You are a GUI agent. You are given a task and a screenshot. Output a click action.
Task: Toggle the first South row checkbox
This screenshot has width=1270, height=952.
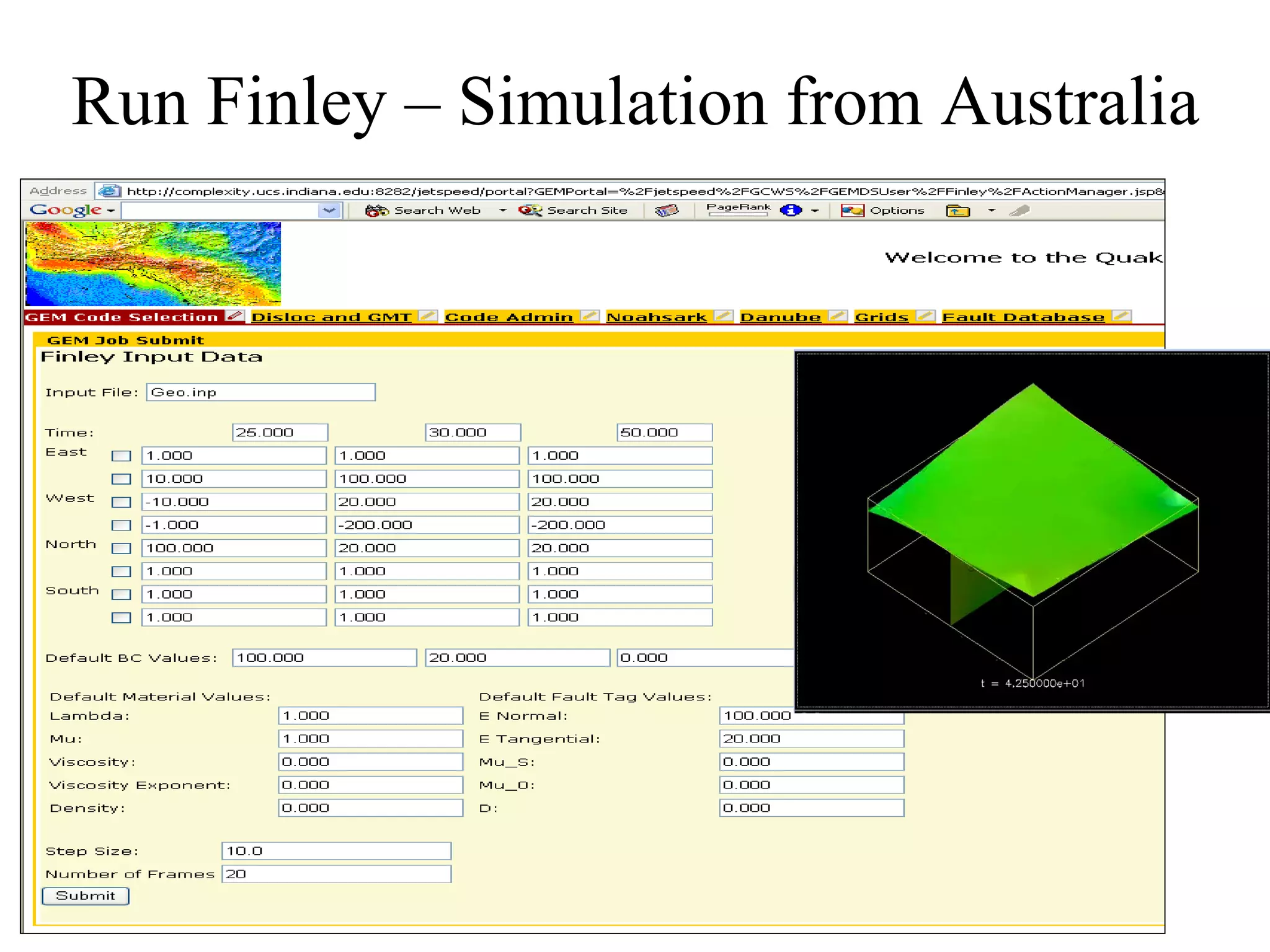tap(121, 594)
